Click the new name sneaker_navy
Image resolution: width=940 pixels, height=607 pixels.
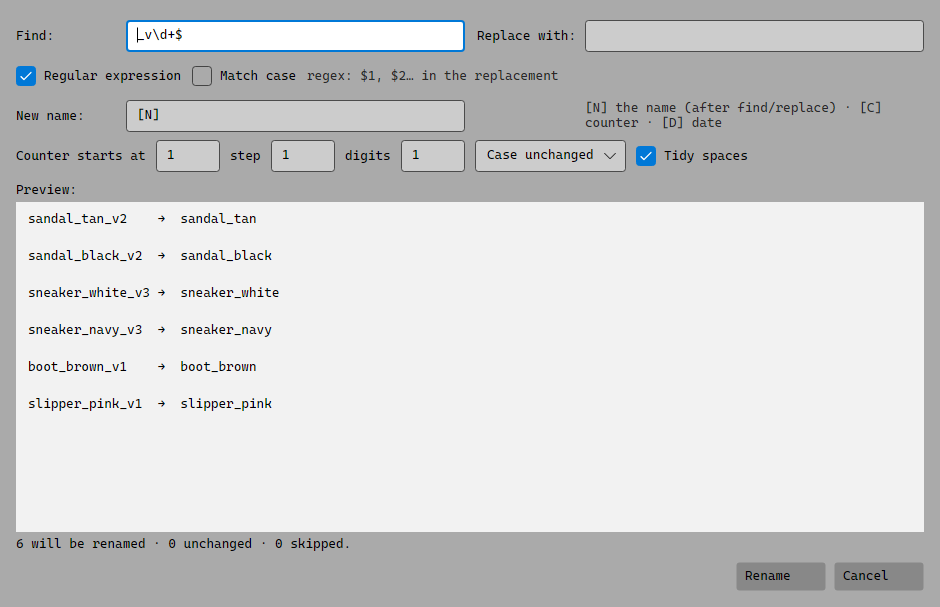point(226,330)
